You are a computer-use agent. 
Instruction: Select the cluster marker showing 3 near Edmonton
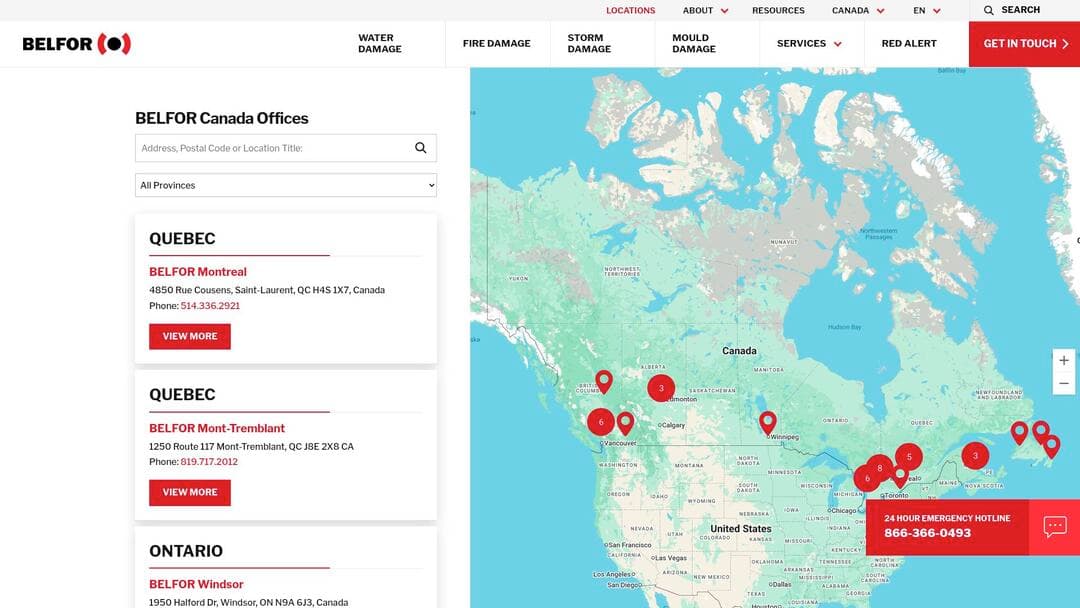661,388
